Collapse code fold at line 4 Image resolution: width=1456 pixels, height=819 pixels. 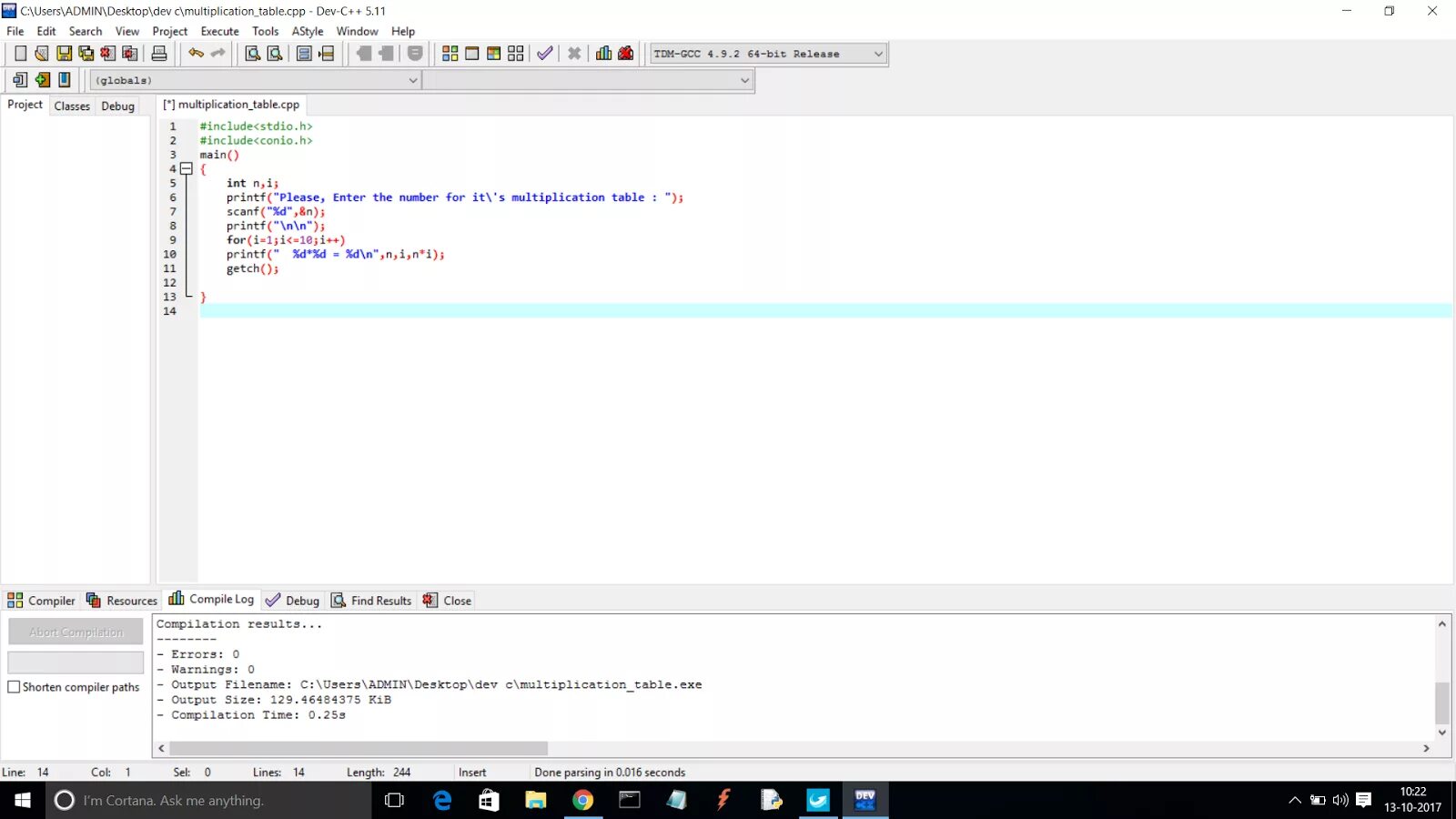(x=186, y=168)
